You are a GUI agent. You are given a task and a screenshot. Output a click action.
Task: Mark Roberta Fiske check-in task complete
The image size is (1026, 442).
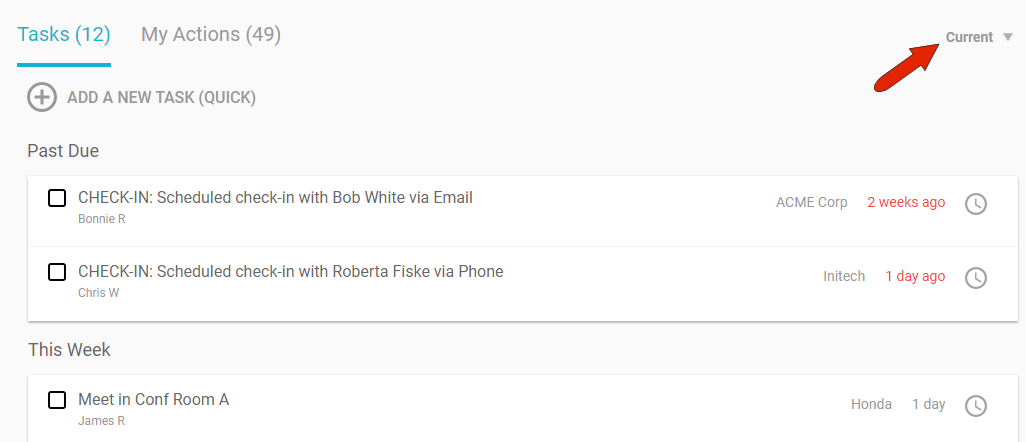coord(58,272)
